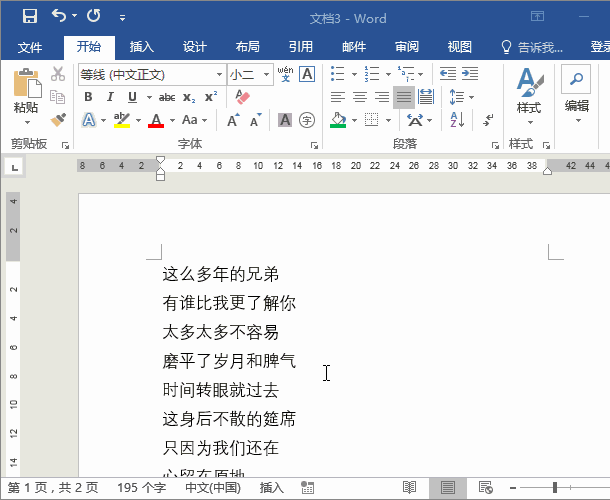The height and width of the screenshot is (500, 610).
Task: Click the Decrease Indent icon
Action: 448,74
